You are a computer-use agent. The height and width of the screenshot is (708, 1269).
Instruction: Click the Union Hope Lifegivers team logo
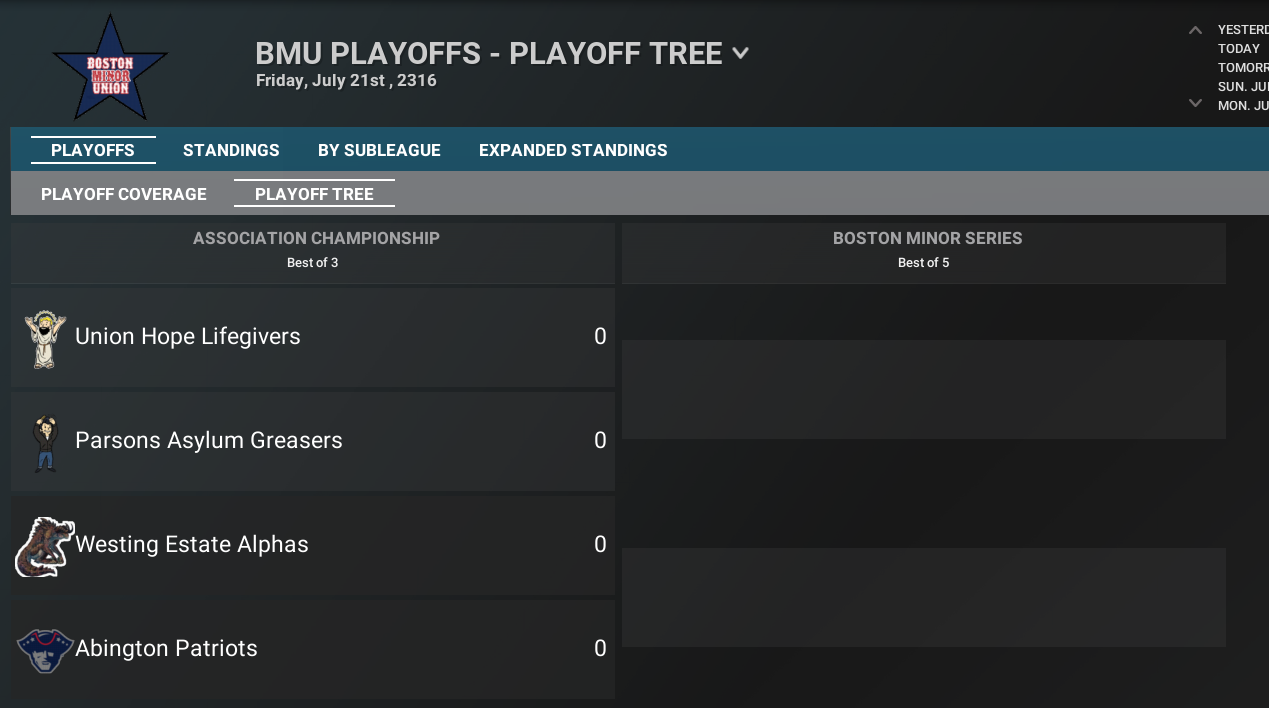pyautogui.click(x=45, y=338)
